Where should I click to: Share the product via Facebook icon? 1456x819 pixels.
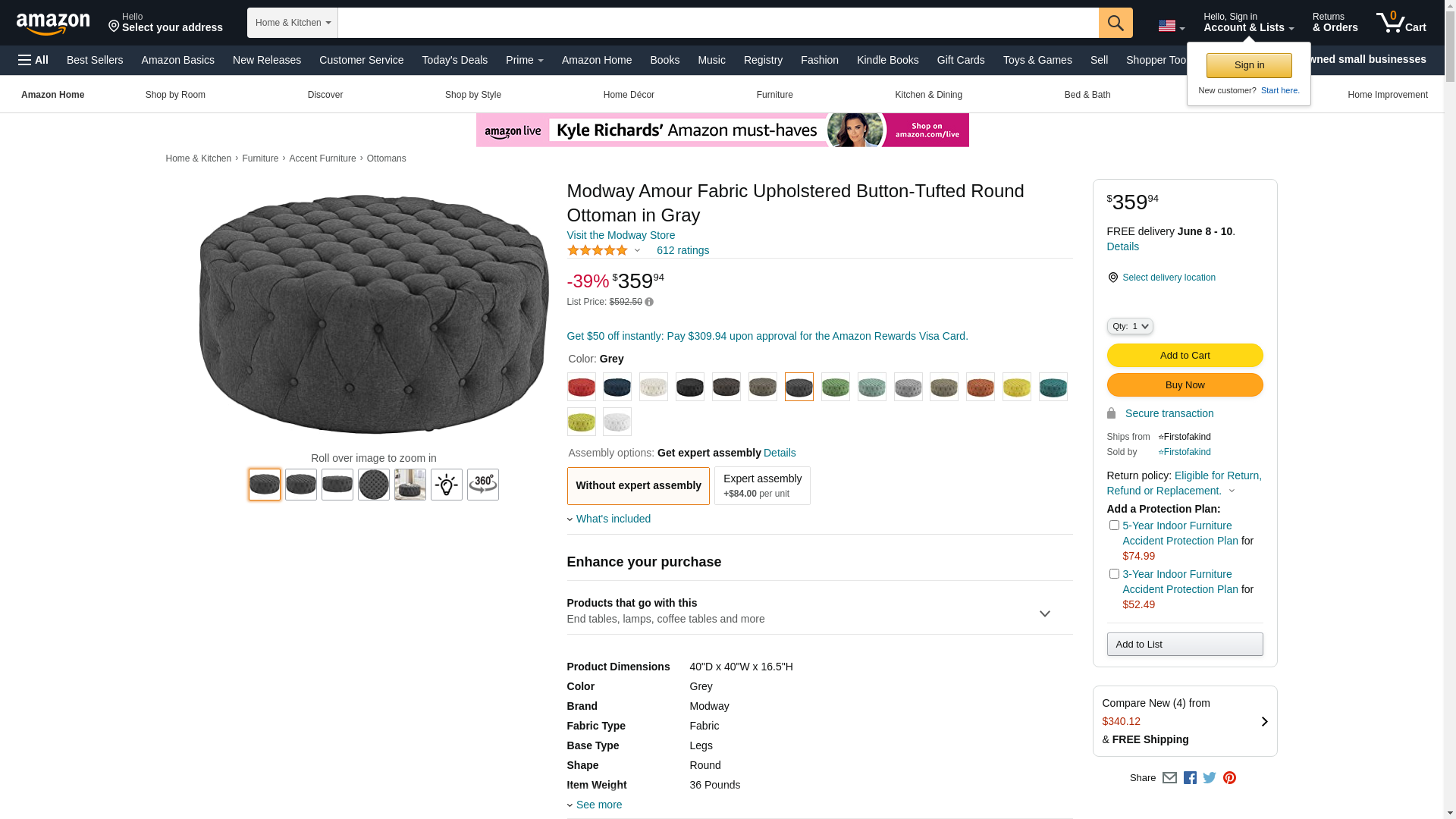(1190, 778)
